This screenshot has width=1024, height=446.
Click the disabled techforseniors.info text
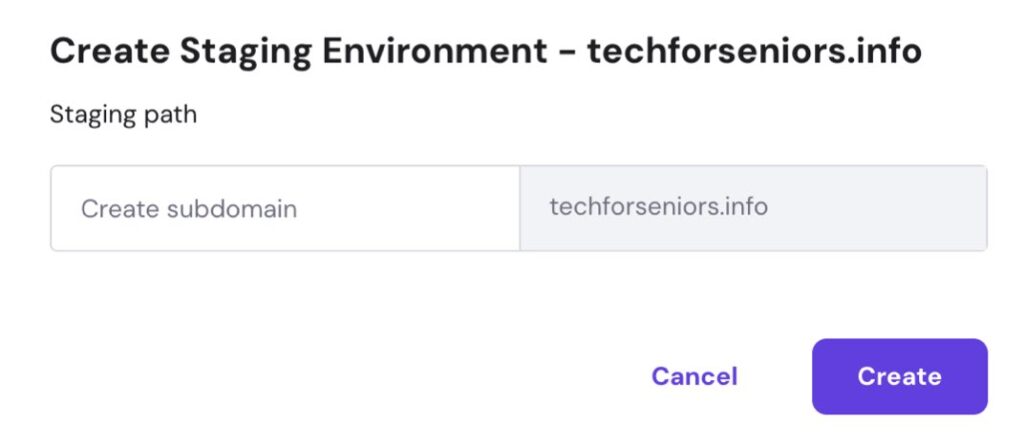coord(658,207)
